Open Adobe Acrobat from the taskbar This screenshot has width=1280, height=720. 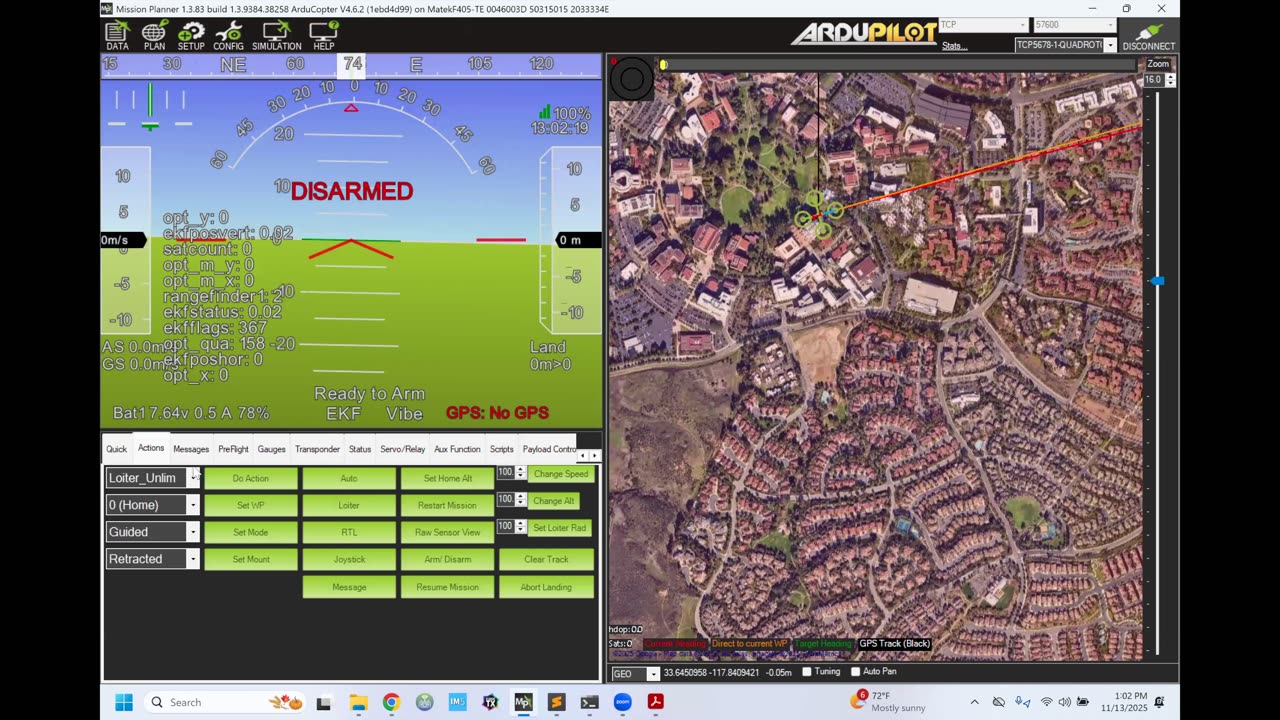[655, 702]
